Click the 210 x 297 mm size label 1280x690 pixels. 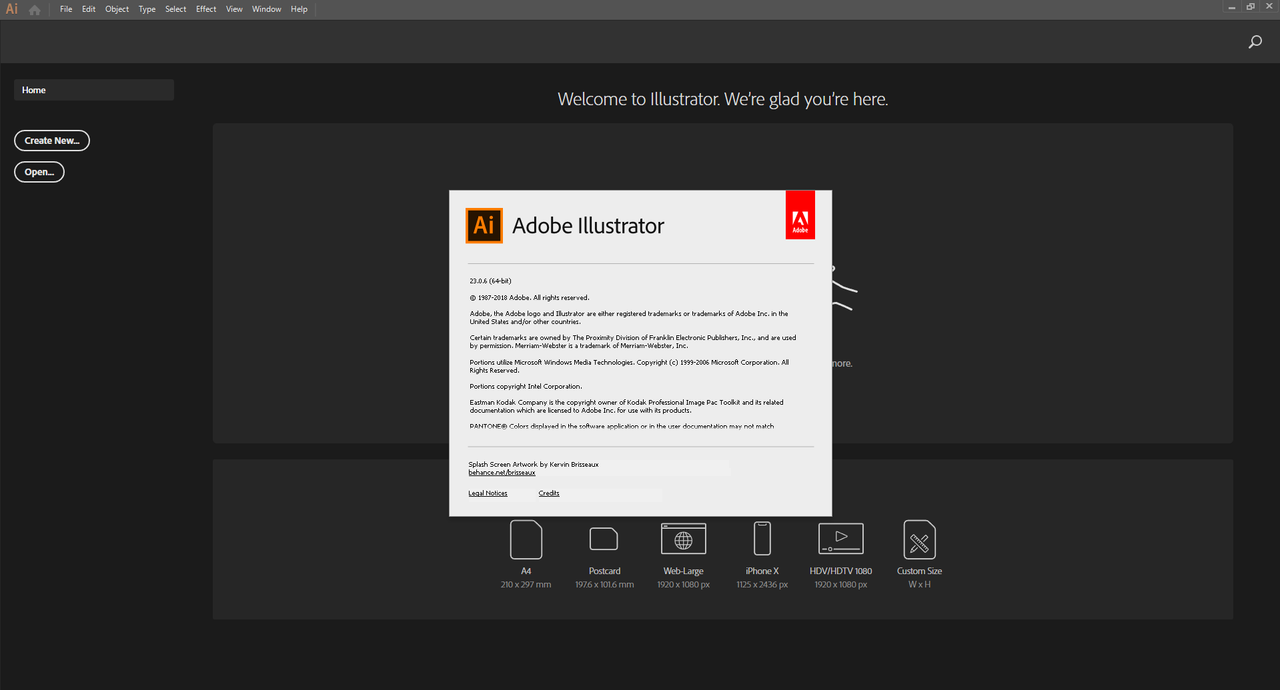coord(526,584)
